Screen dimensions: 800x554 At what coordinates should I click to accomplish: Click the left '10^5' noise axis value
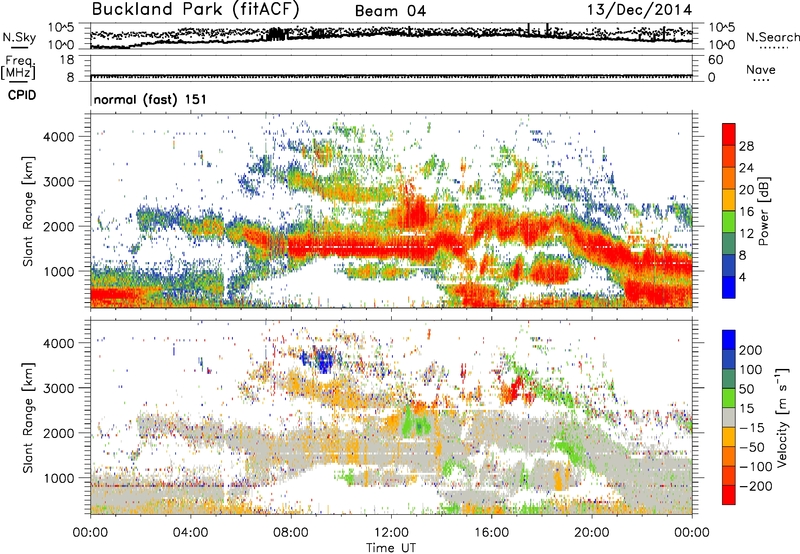[x=61, y=28]
